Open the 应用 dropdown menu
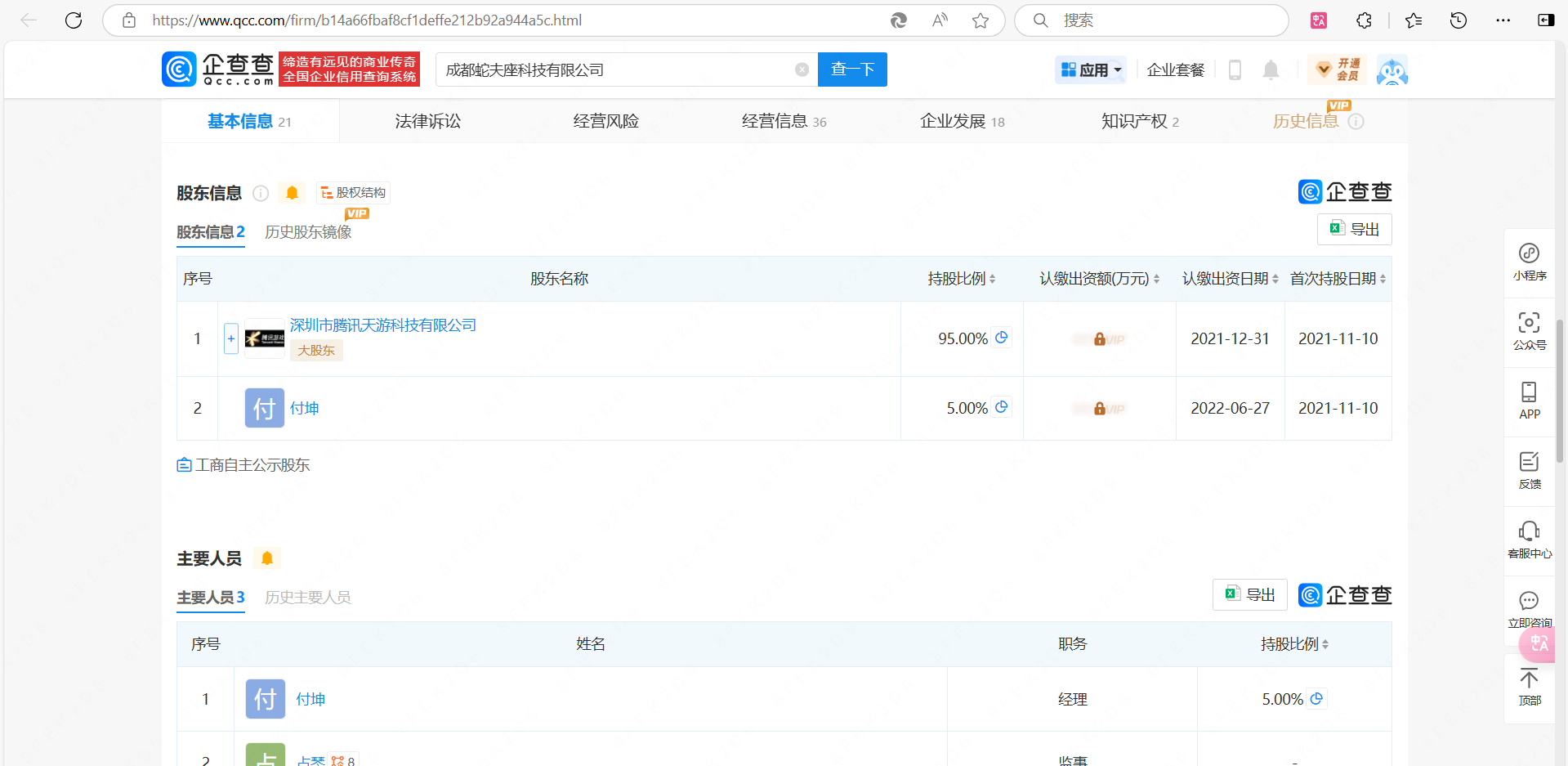Screen dimensions: 1568x766 click(x=1090, y=70)
